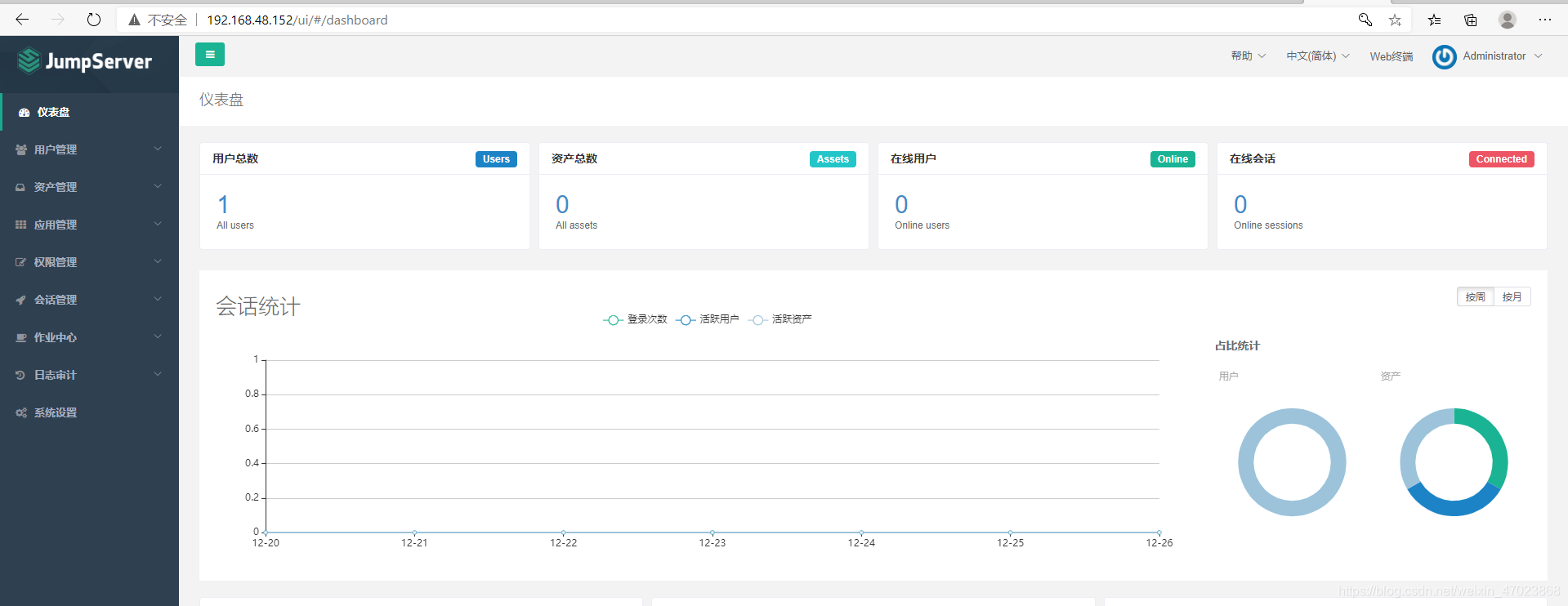Click the green Online badge
Screen dimensions: 1568x606
tap(1173, 159)
